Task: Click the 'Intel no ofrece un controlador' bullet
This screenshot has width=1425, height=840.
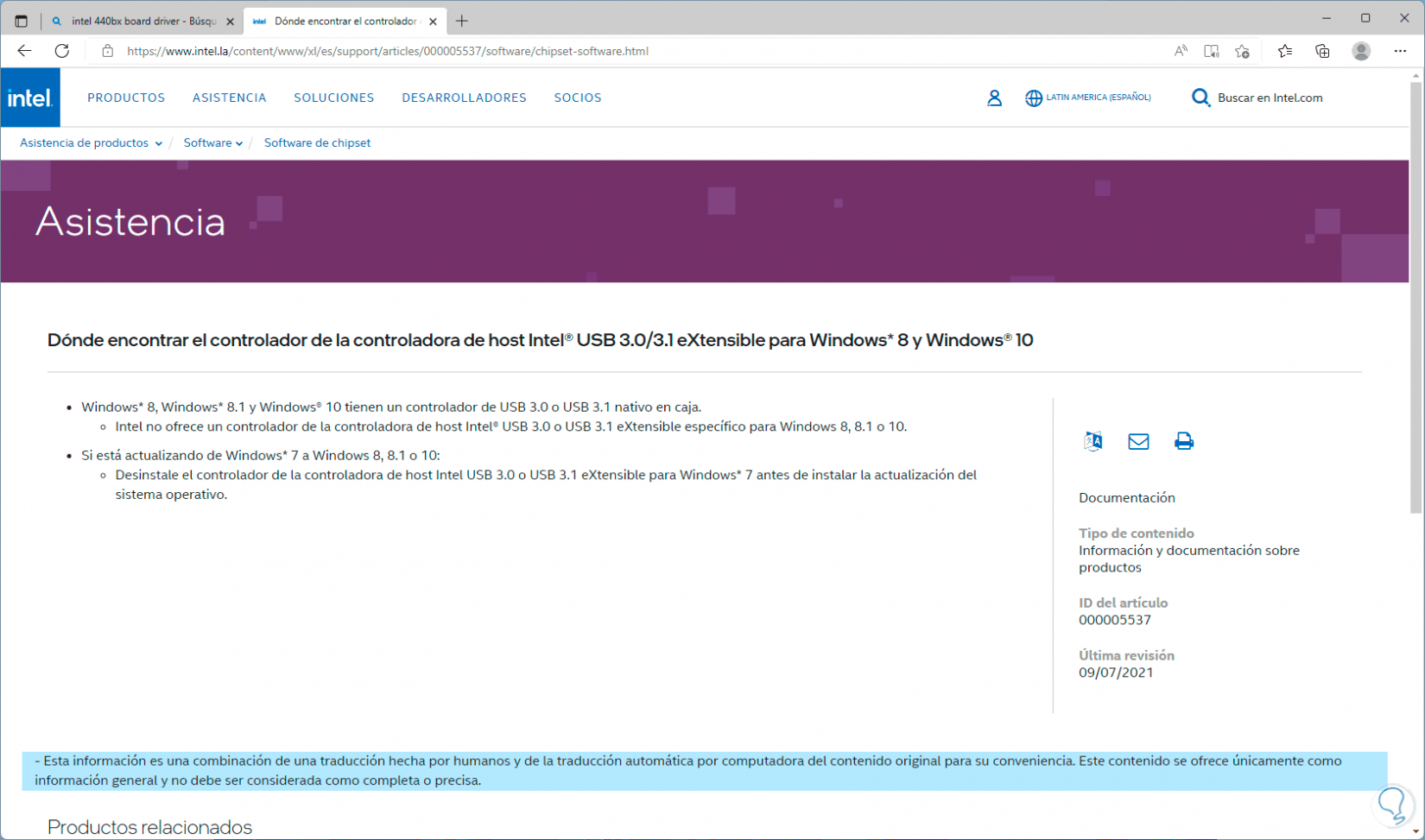Action: pyautogui.click(x=511, y=426)
